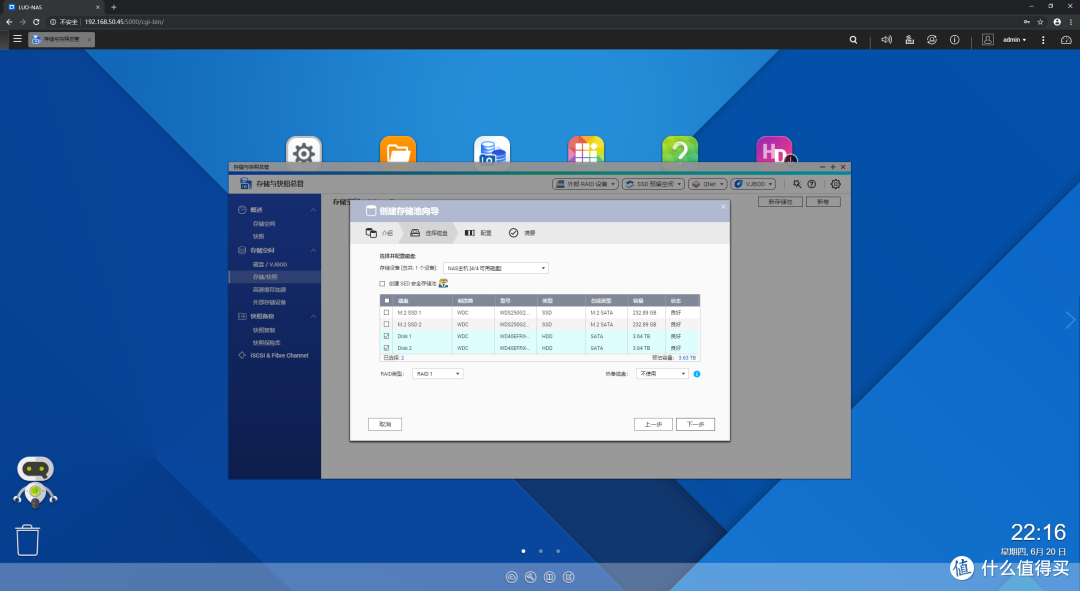Open the QTS main menu hamburger icon
Image resolution: width=1080 pixels, height=591 pixels.
17,39
